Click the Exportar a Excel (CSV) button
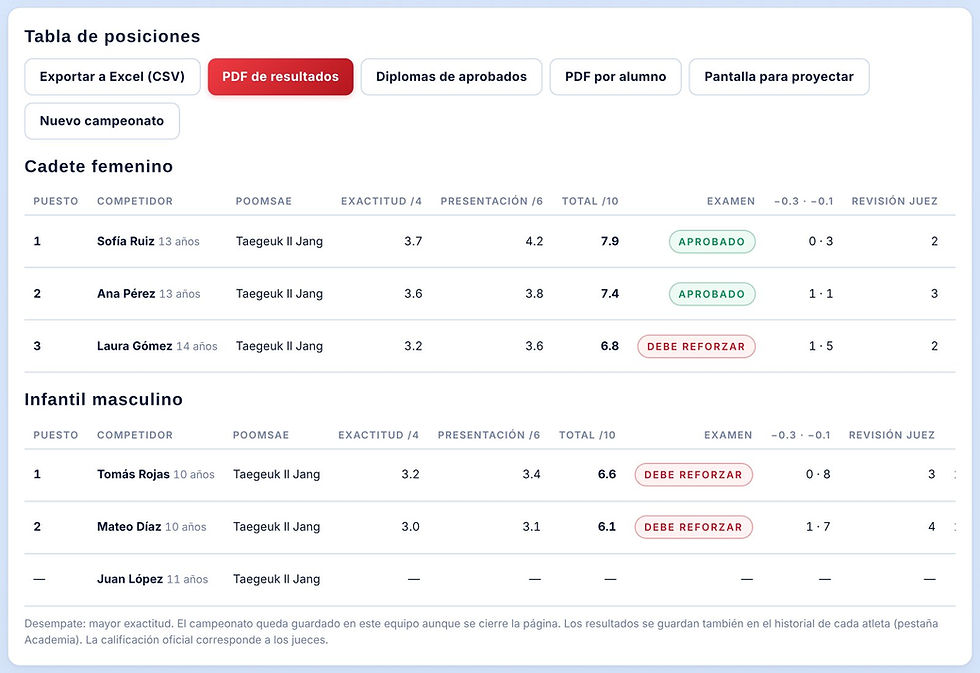This screenshot has width=980, height=673. click(112, 77)
